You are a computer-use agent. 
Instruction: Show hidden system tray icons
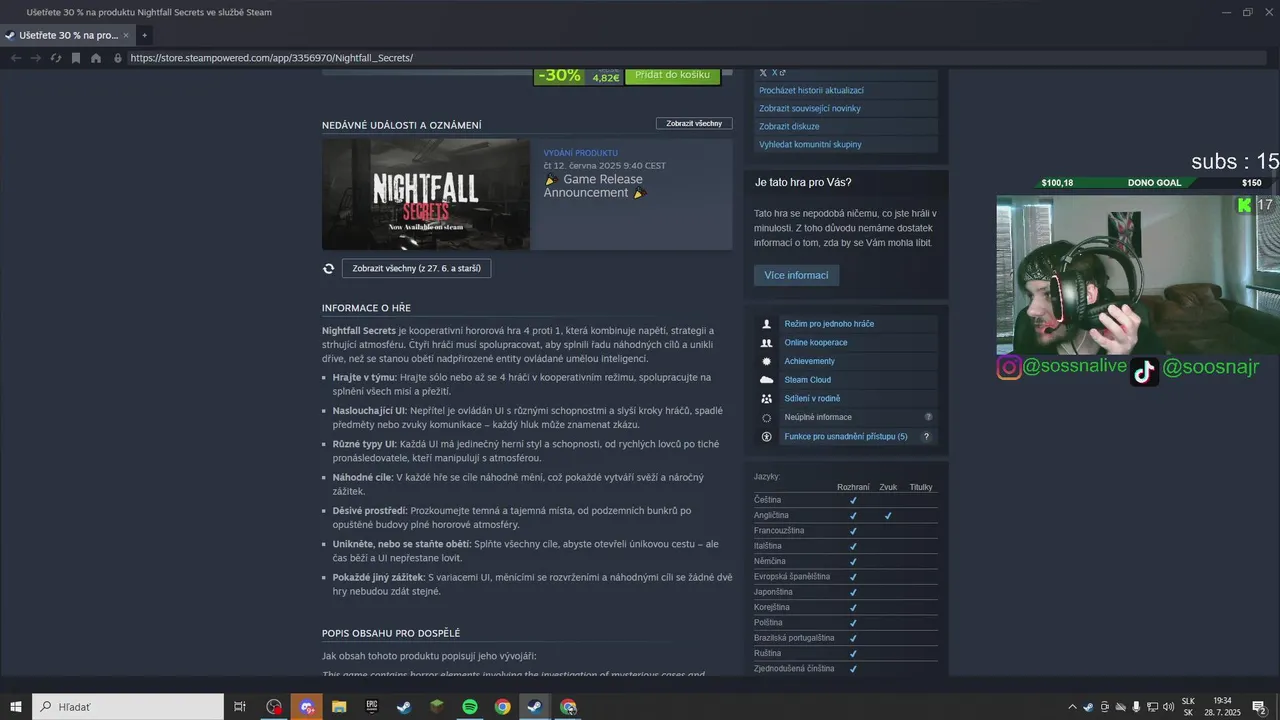pos(1072,707)
